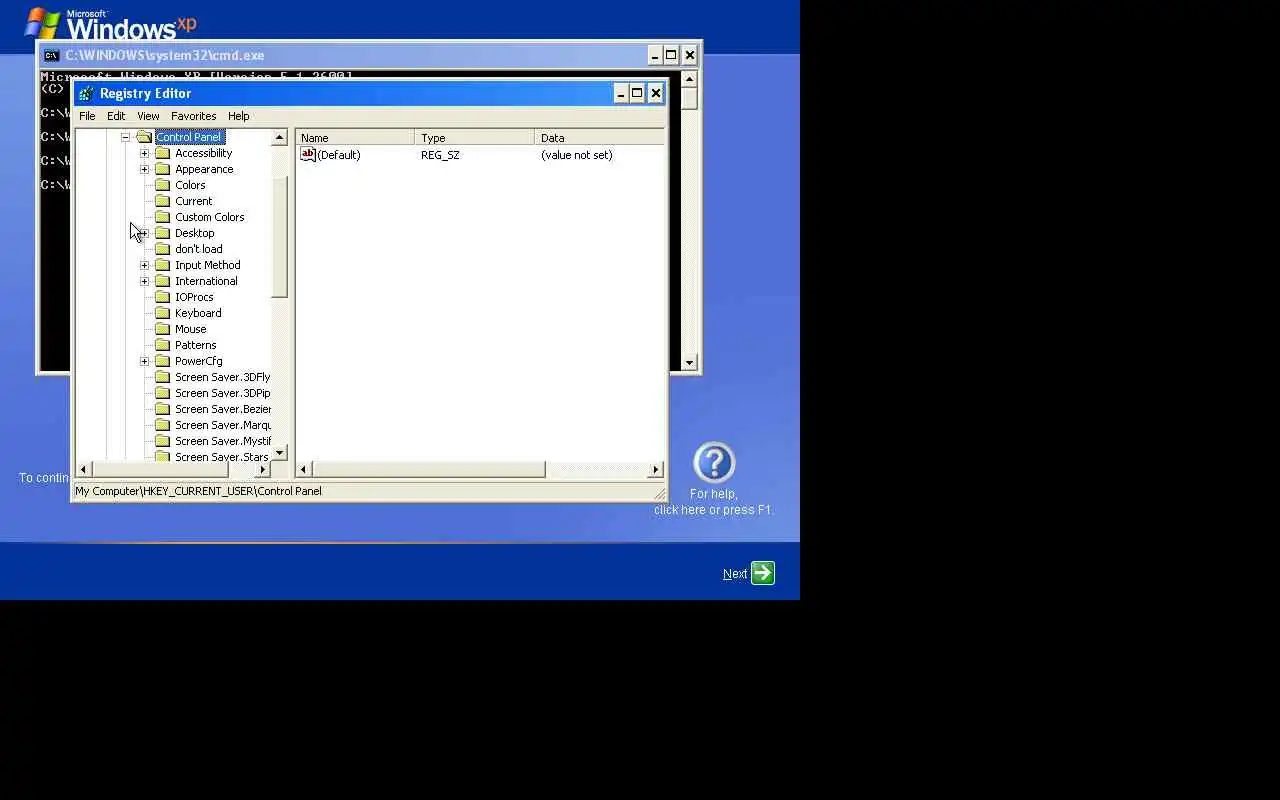Click the Screen Saver.3DFly folder icon
Image resolution: width=1280 pixels, height=800 pixels.
[x=163, y=377]
